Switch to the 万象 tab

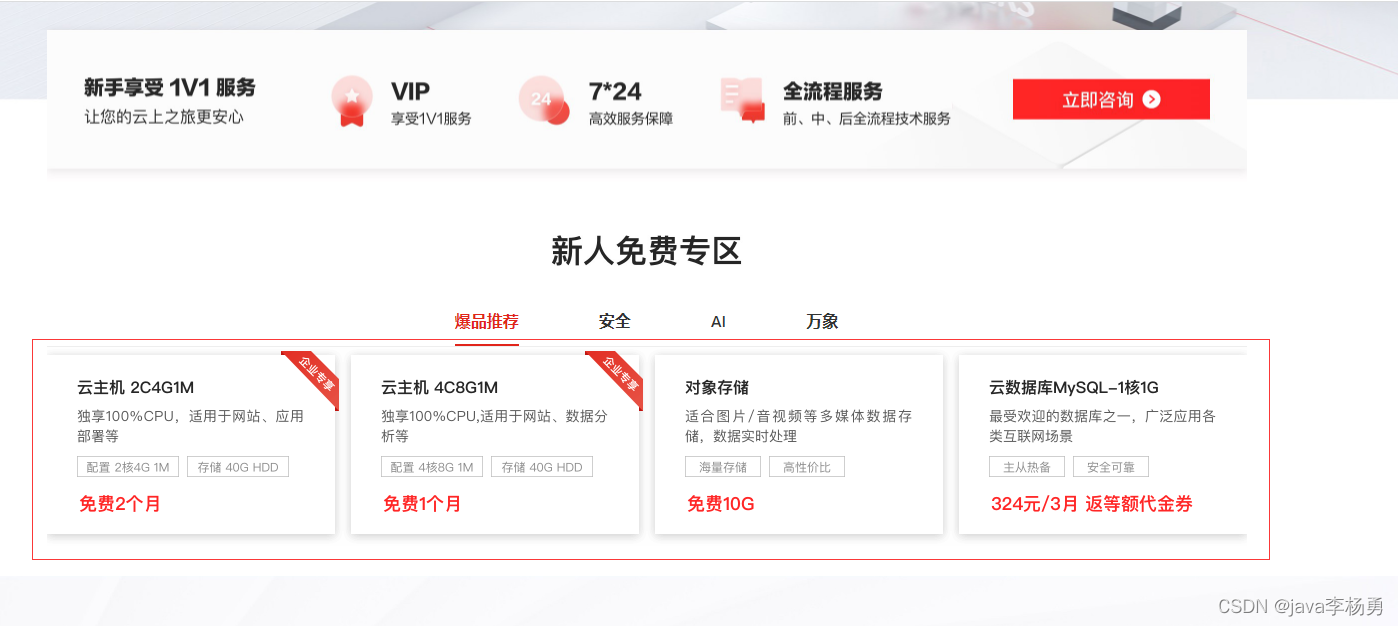click(822, 322)
